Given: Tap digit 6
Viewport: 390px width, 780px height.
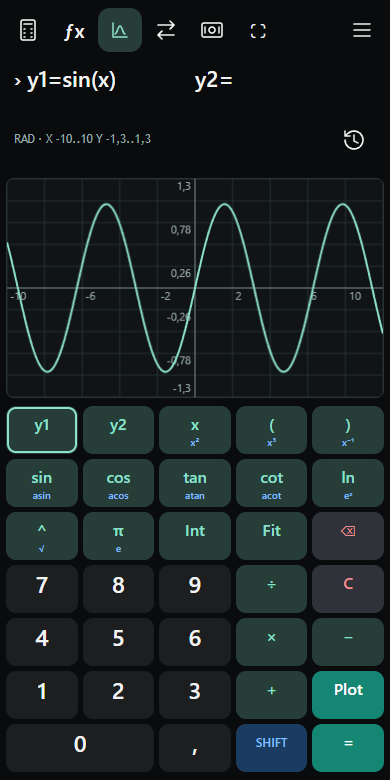Looking at the screenshot, I should 195,642.
